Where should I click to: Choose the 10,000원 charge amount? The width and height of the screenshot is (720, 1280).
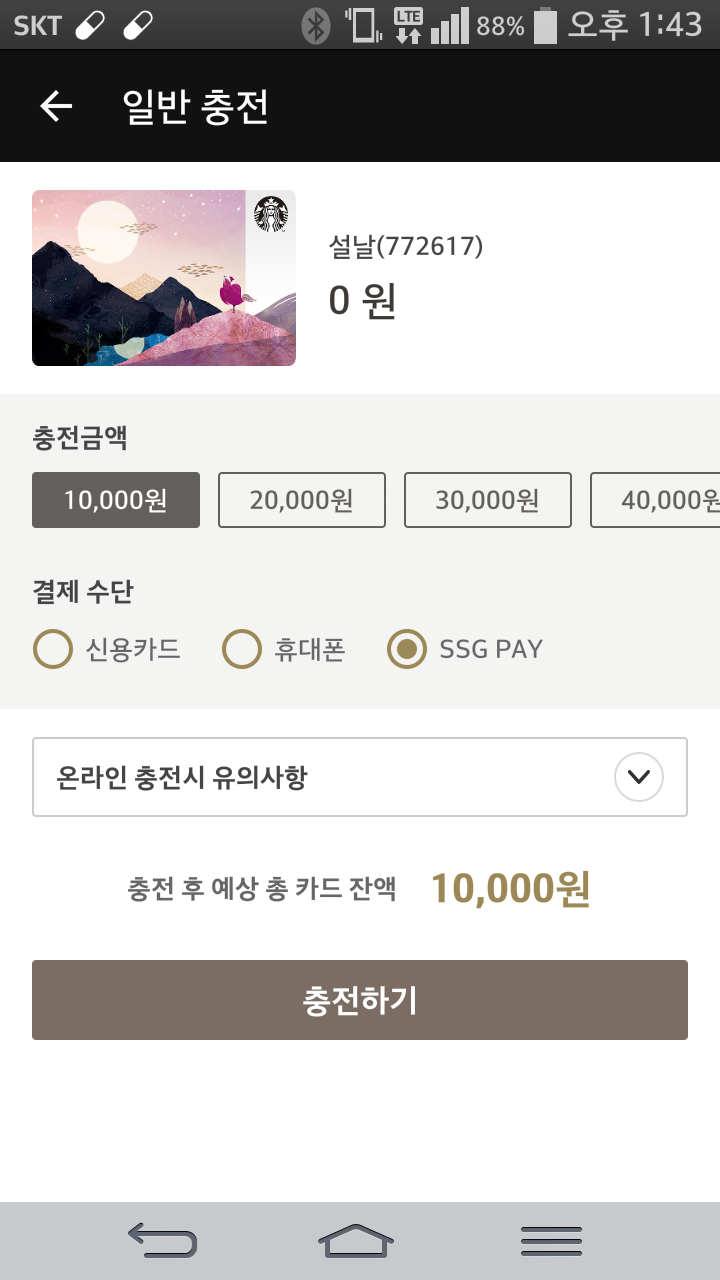click(116, 500)
